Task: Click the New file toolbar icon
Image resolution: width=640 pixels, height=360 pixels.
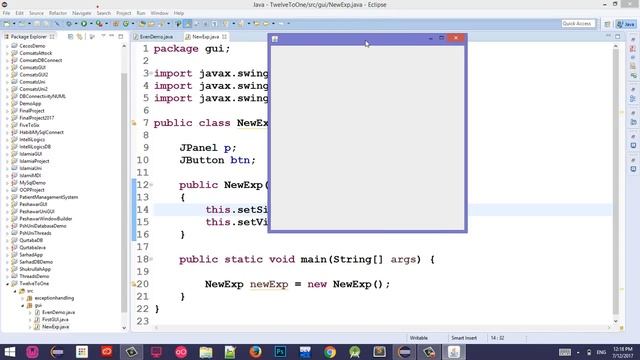Action: coord(7,24)
